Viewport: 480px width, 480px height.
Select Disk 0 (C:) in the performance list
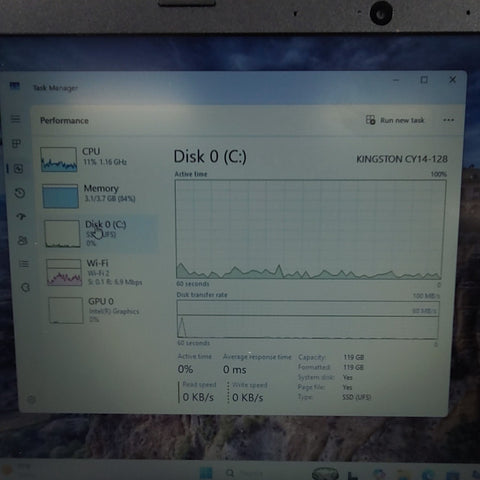point(101,233)
